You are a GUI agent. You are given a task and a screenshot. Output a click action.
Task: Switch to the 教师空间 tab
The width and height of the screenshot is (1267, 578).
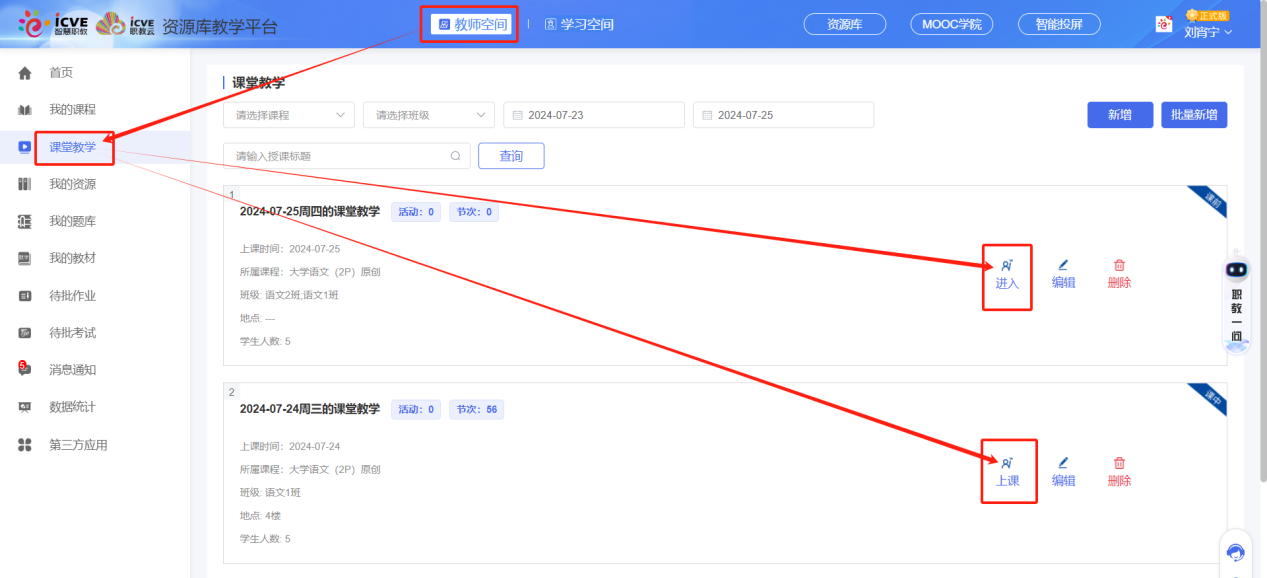pos(473,24)
